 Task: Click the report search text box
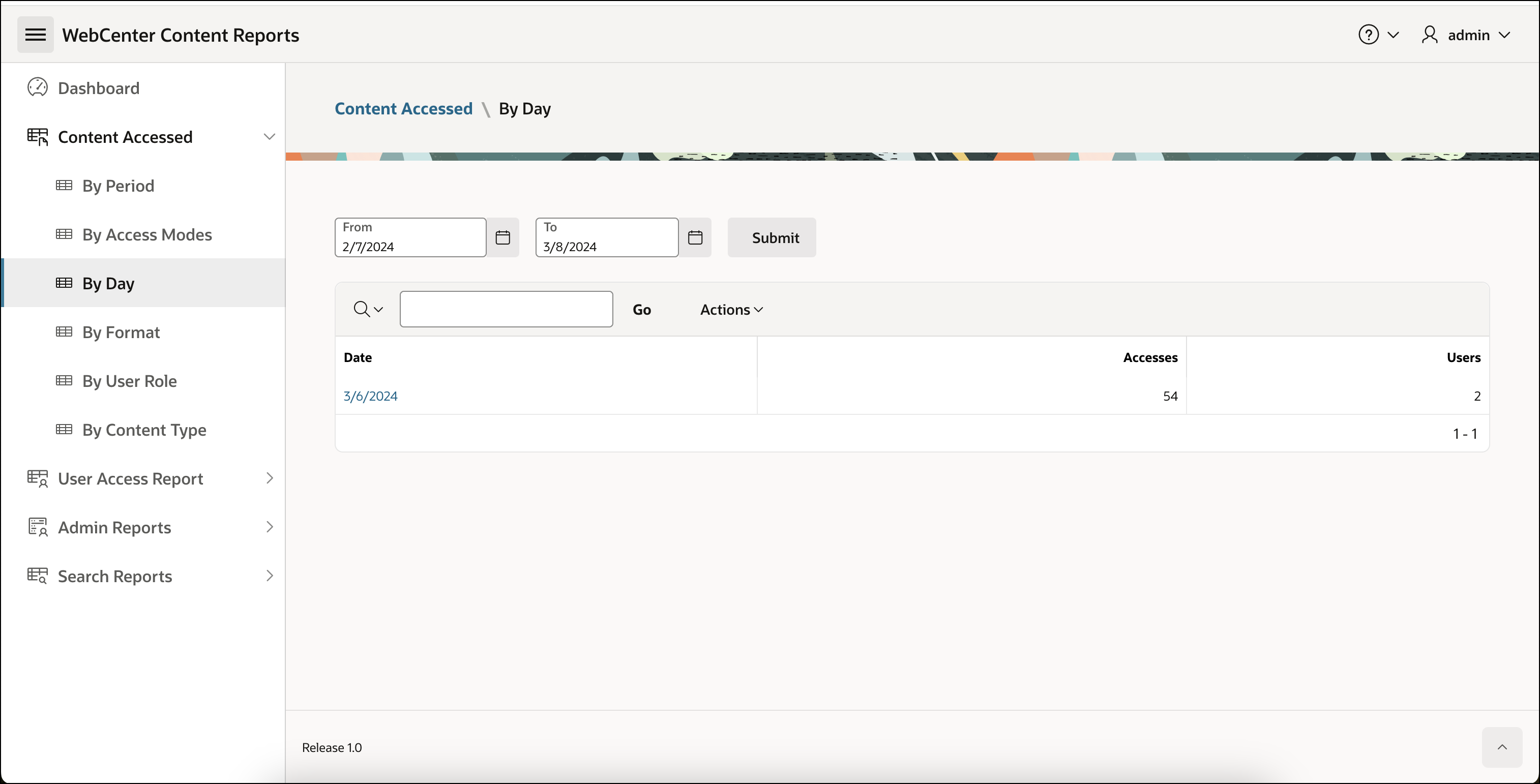click(507, 310)
